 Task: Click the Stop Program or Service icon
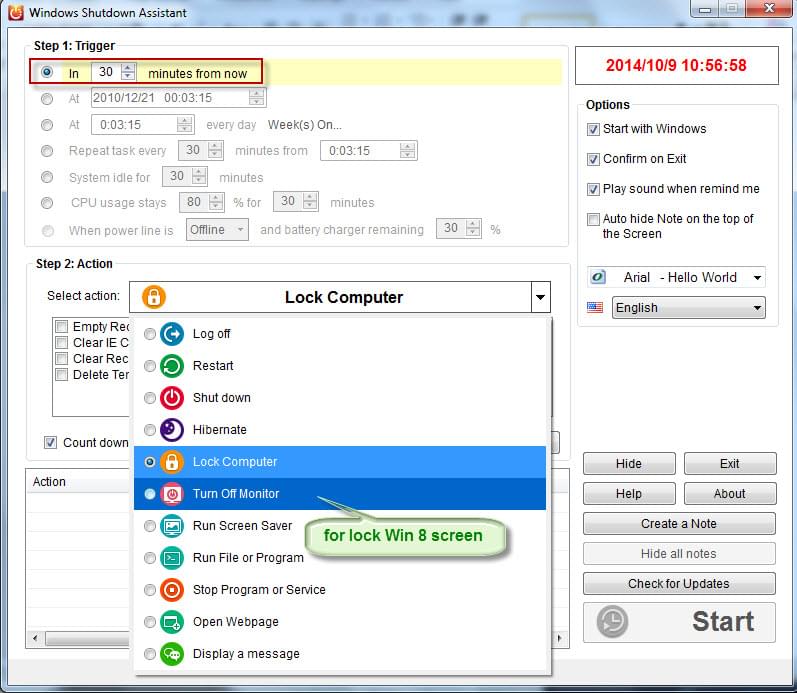coord(172,590)
